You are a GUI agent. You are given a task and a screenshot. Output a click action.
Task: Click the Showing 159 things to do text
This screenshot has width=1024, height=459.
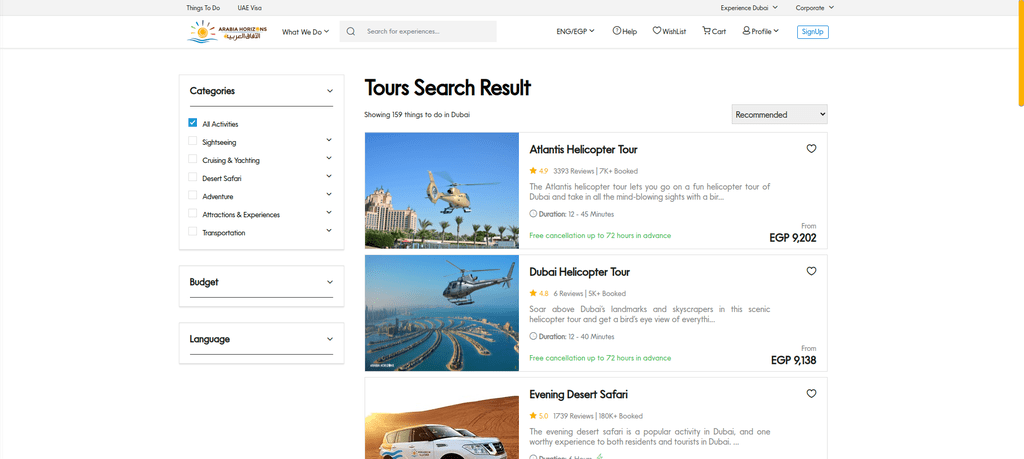click(417, 115)
